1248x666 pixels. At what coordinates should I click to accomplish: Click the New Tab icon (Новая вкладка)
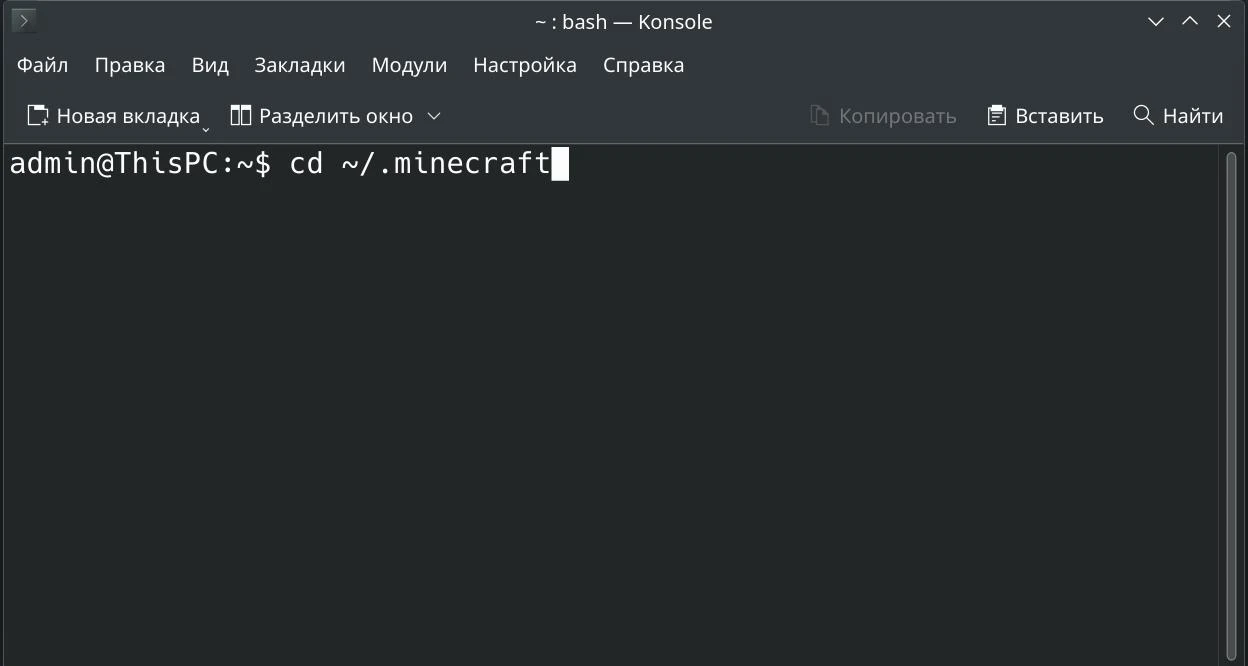(x=38, y=116)
